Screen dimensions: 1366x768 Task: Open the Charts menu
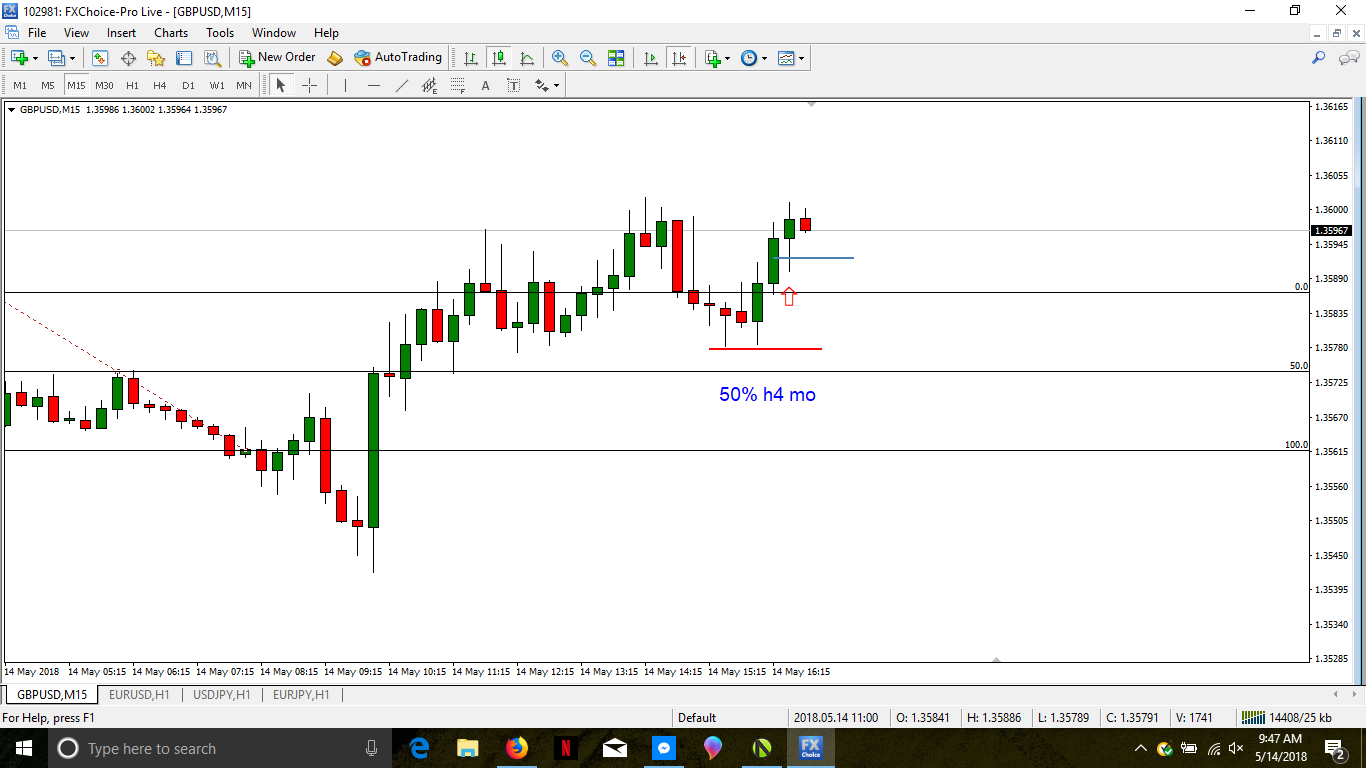point(171,33)
